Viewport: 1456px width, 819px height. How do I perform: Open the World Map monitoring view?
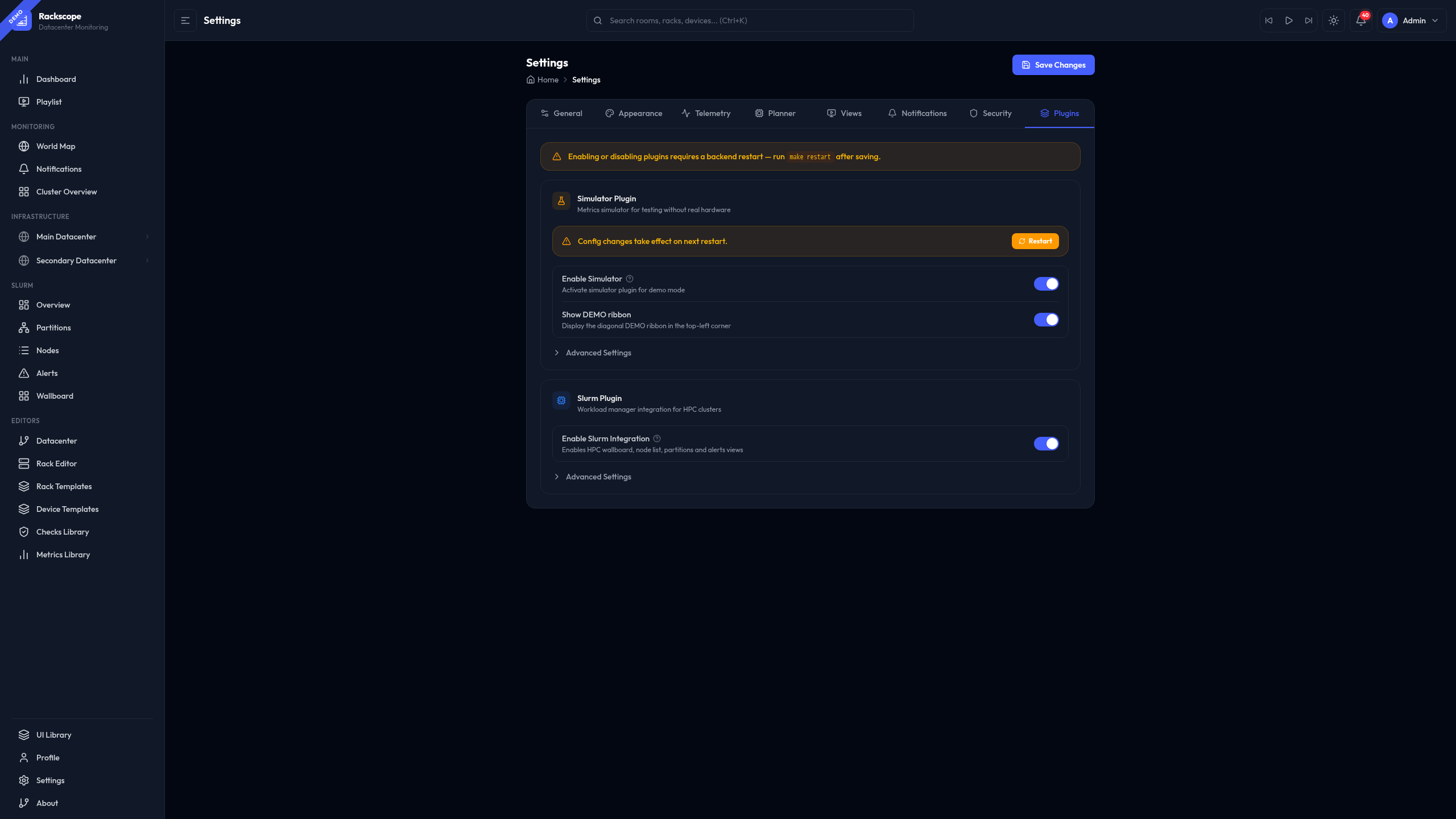pyautogui.click(x=55, y=146)
